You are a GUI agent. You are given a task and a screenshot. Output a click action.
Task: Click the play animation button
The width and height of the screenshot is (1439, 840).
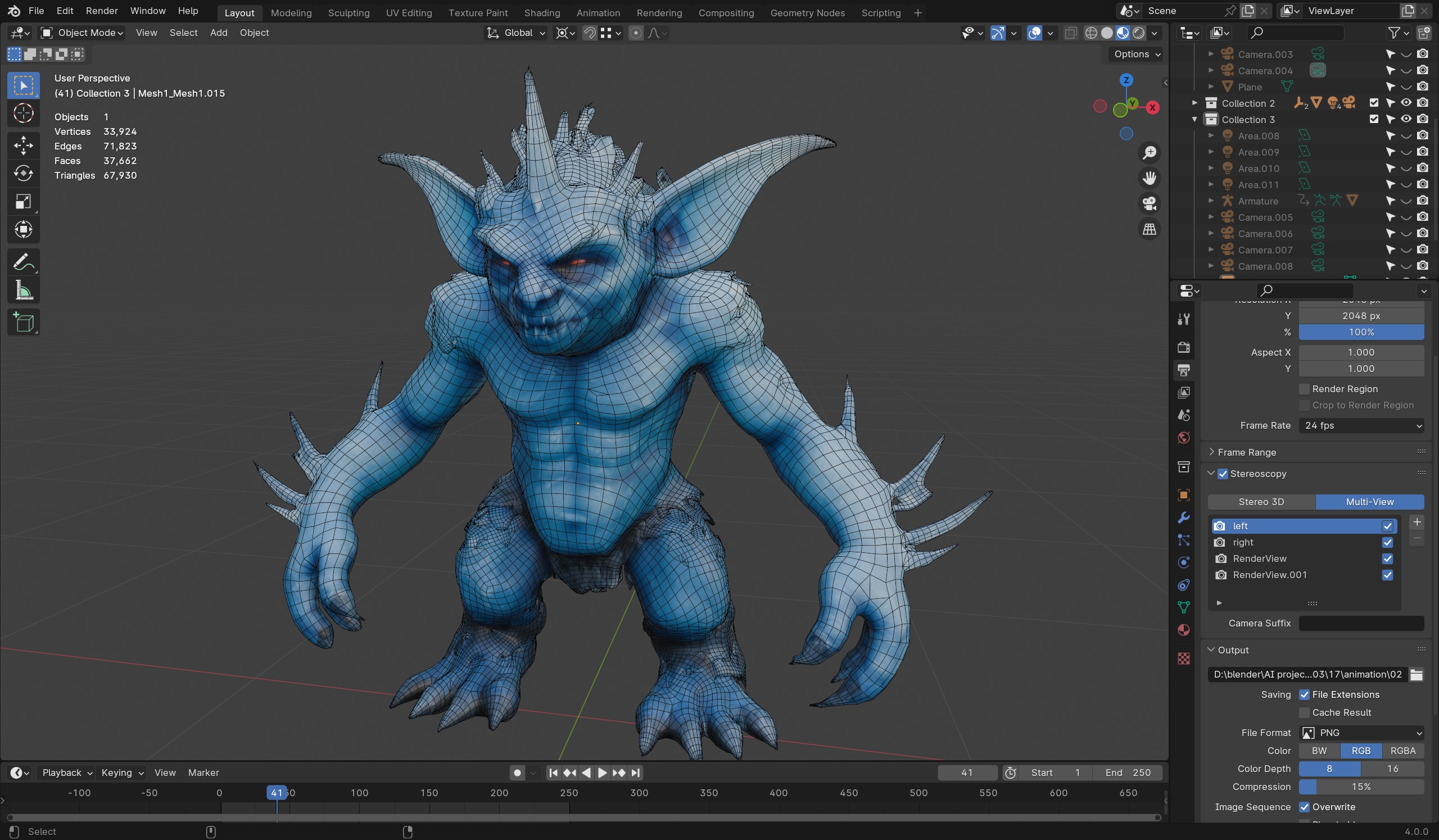tap(602, 773)
